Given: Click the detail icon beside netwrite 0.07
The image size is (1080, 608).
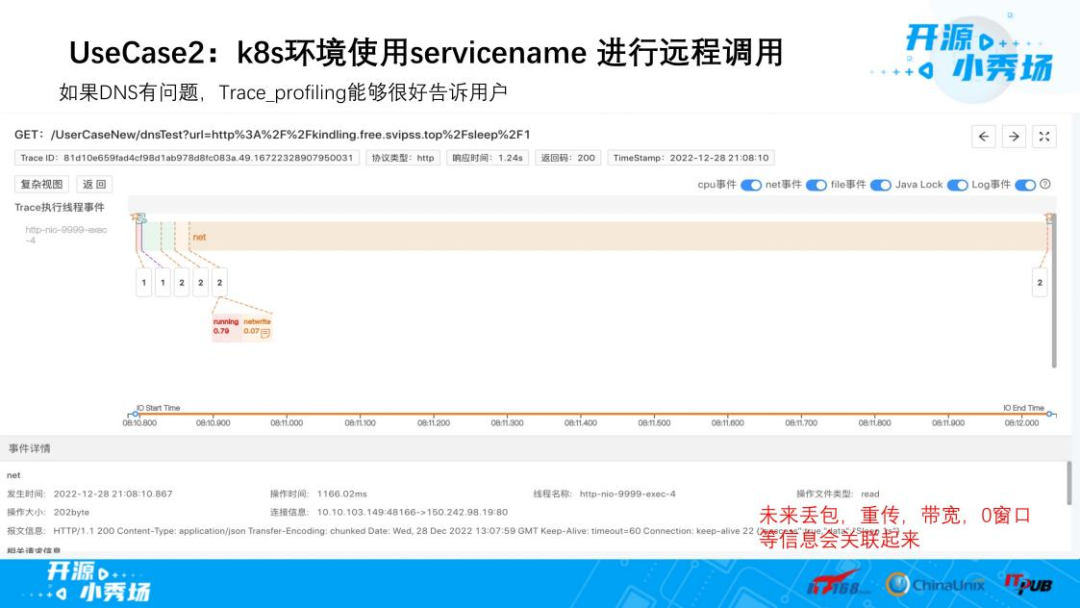Looking at the screenshot, I should pyautogui.click(x=265, y=333).
